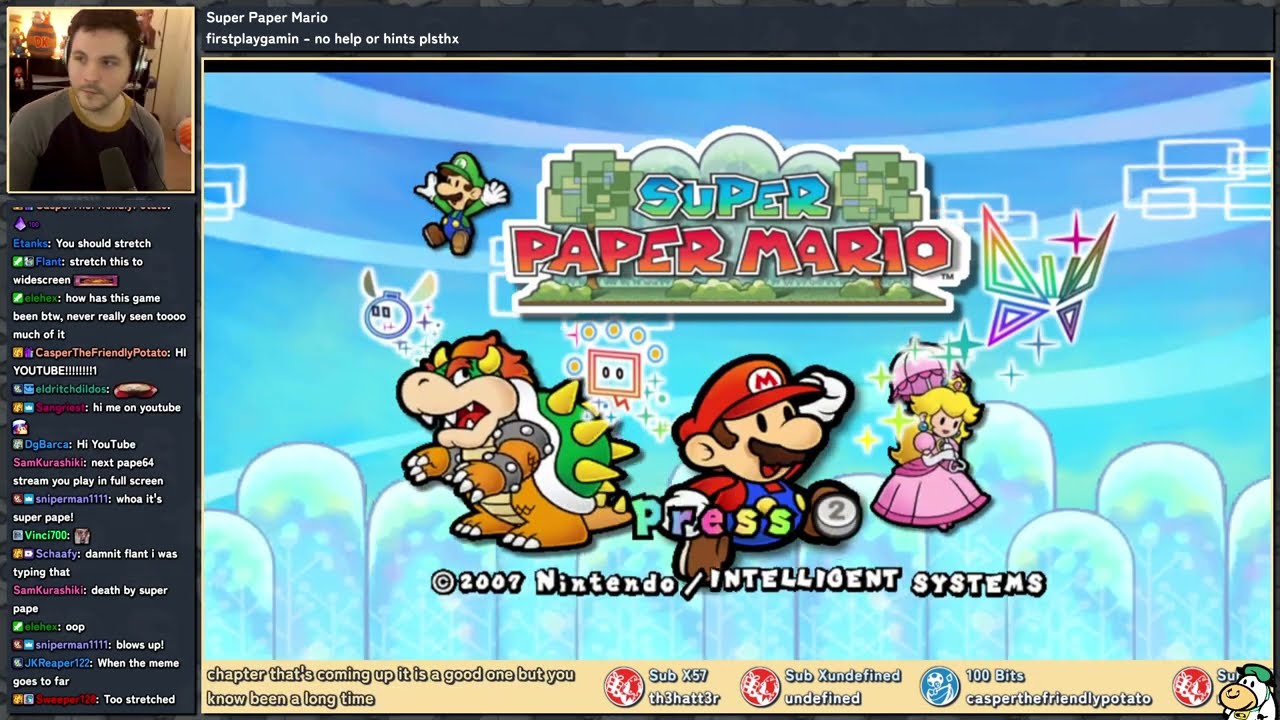Click the blue icon beside '100 Bits'
The height and width of the screenshot is (720, 1280).
(939, 686)
